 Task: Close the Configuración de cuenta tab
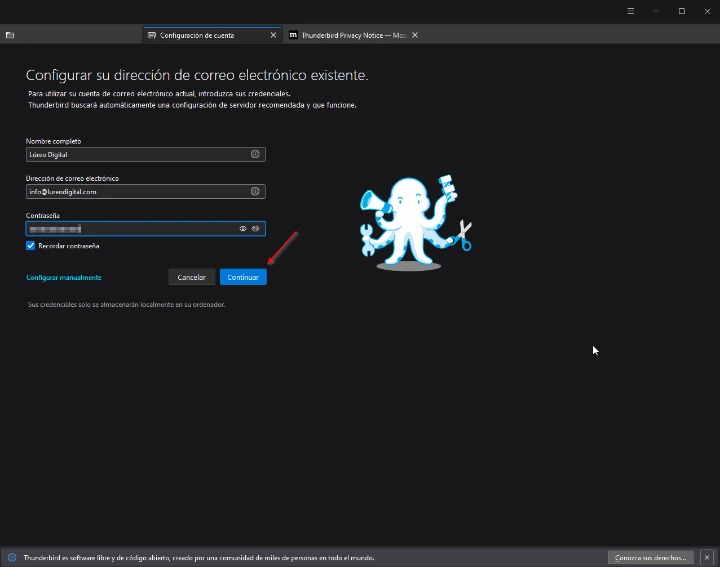pyautogui.click(x=273, y=35)
